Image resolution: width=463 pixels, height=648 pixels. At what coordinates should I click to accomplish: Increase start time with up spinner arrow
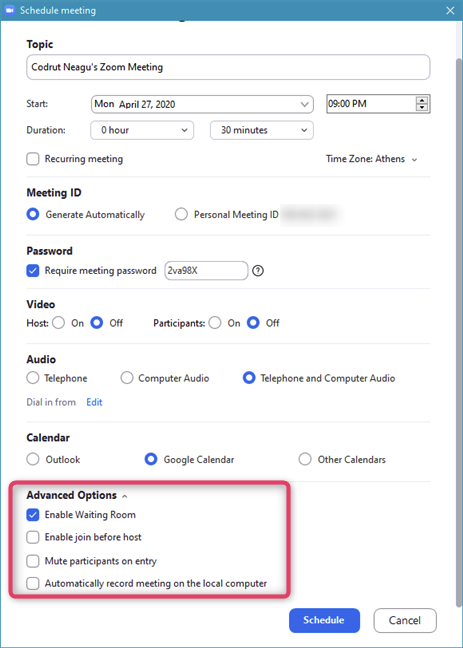click(422, 100)
